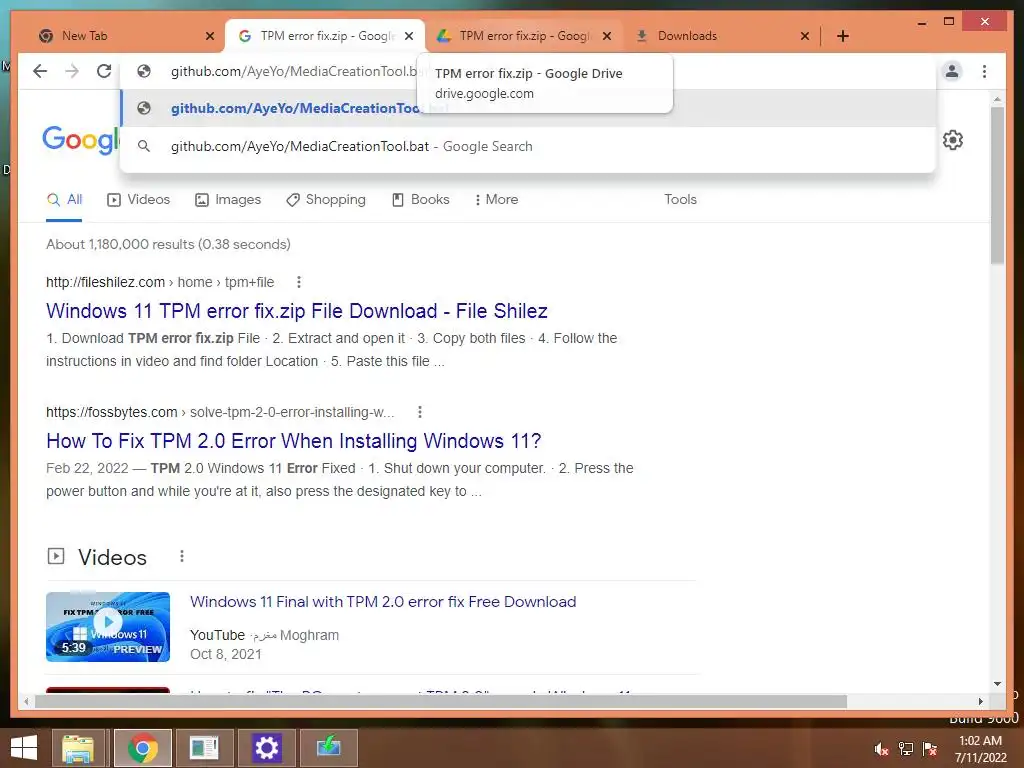The width and height of the screenshot is (1024, 768).
Task: Open the fossbytes.com result options menu
Action: click(420, 412)
